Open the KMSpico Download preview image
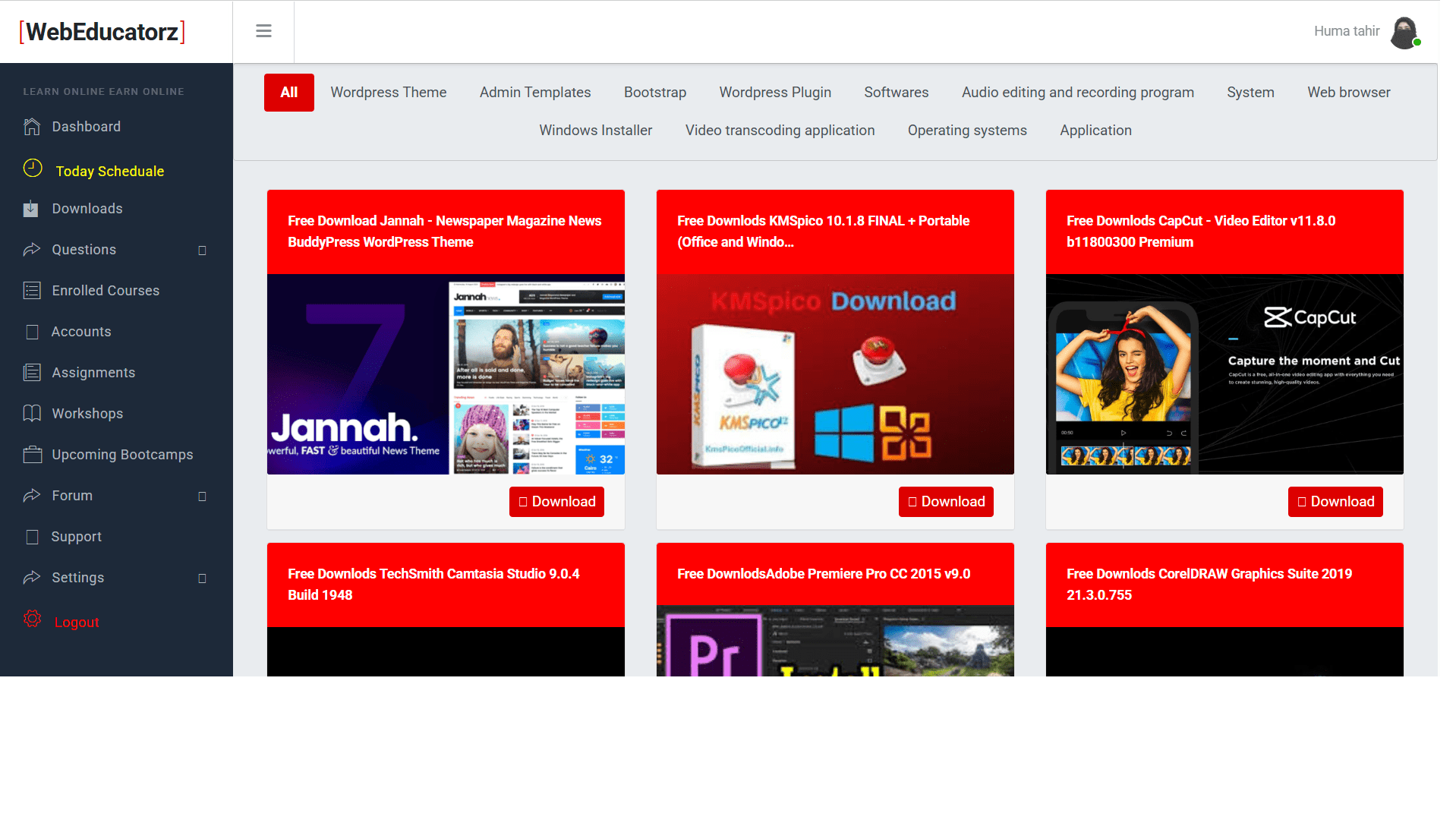 click(835, 374)
